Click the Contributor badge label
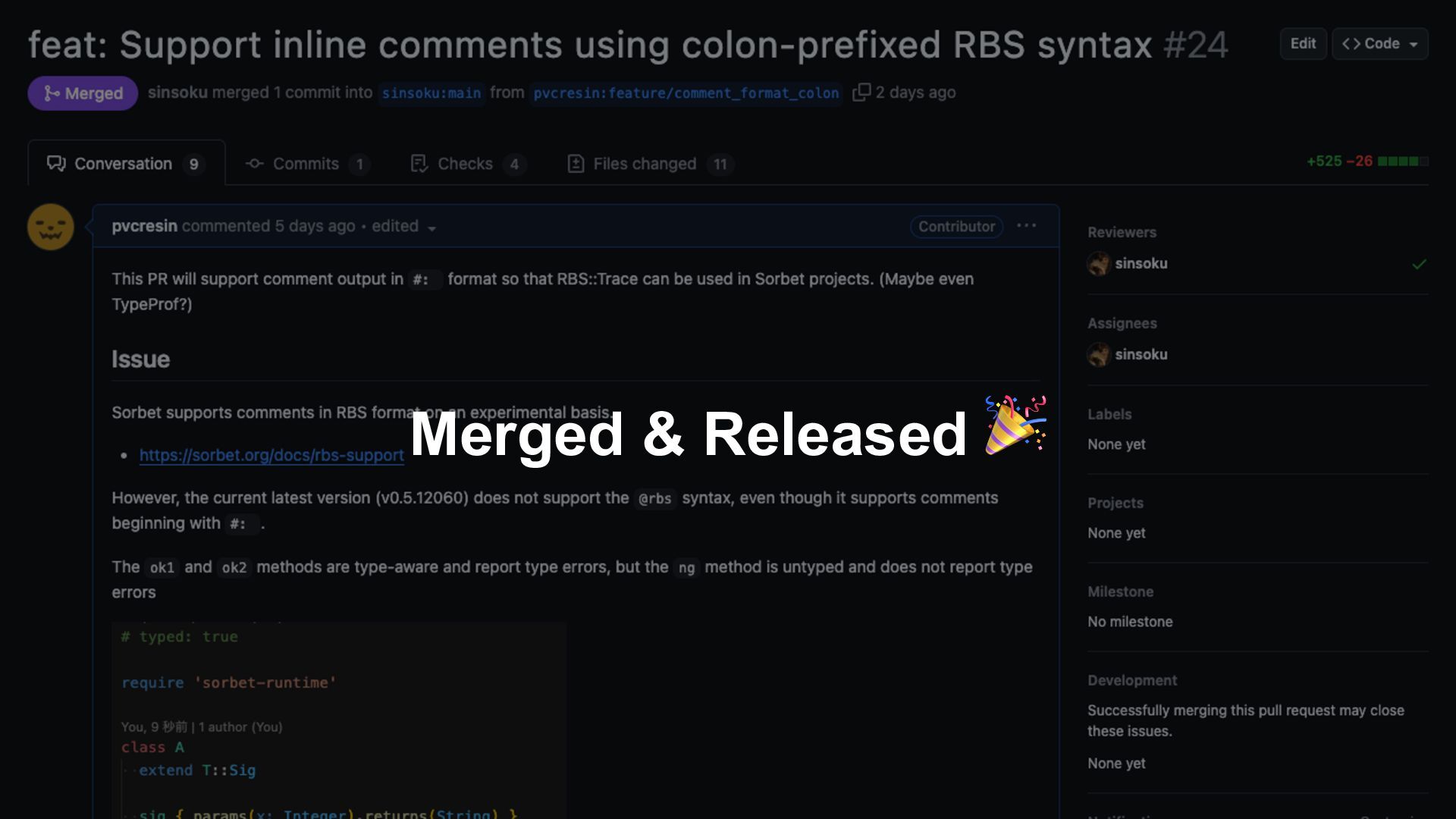 [956, 227]
